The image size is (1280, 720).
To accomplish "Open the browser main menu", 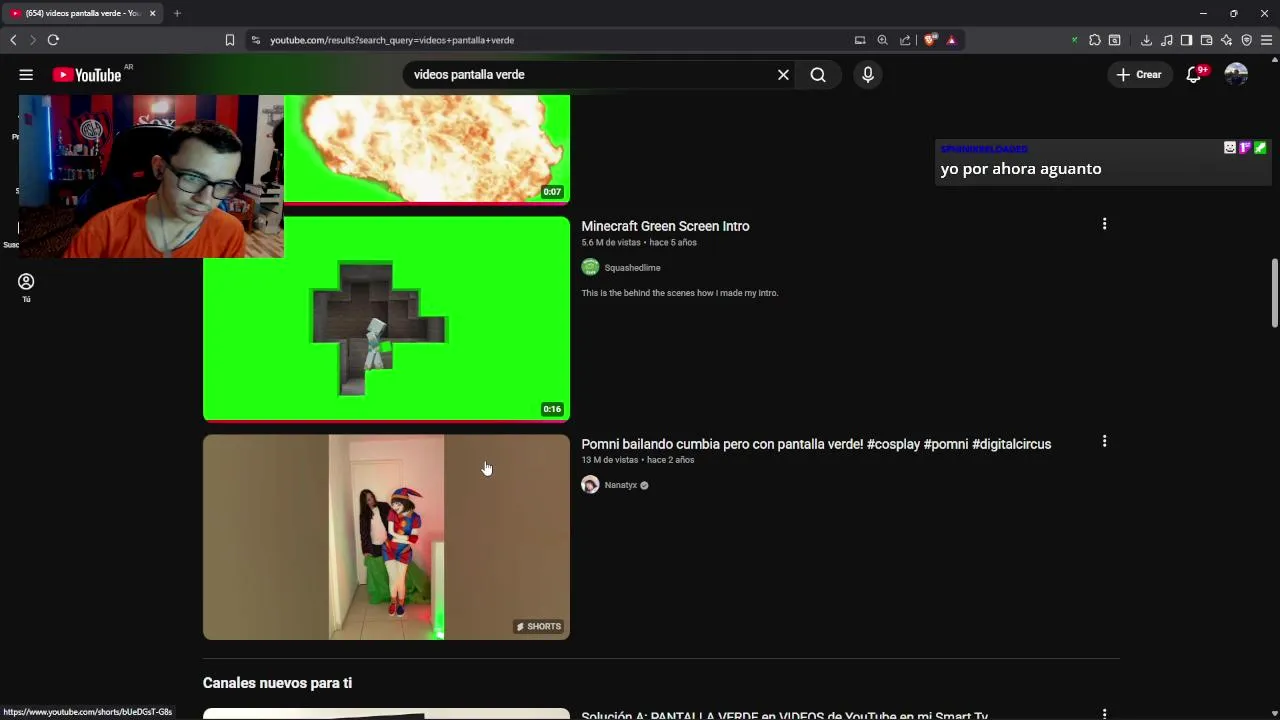I will 1266,40.
